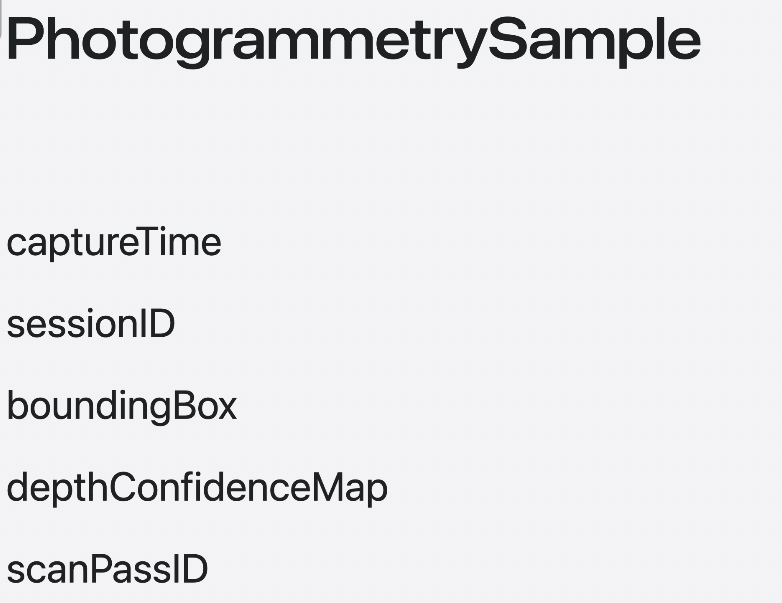Choose boundingBox from the property list

[122, 407]
